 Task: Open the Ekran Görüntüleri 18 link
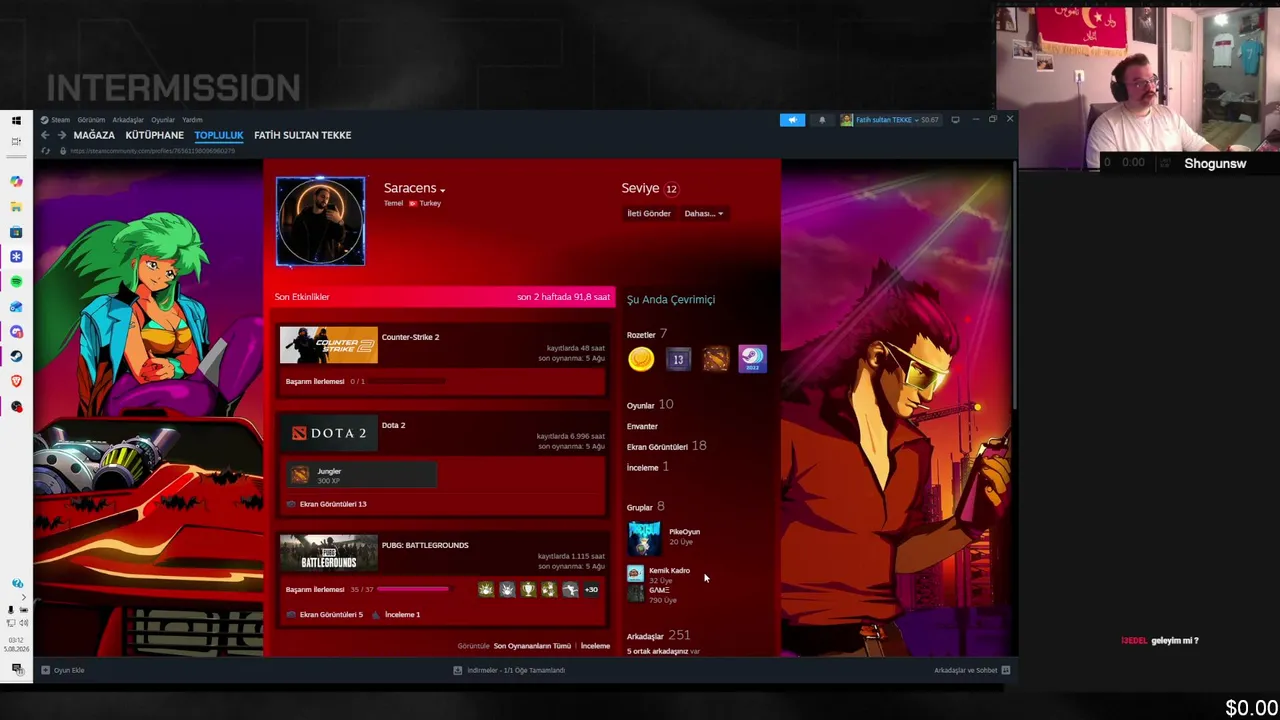(667, 446)
